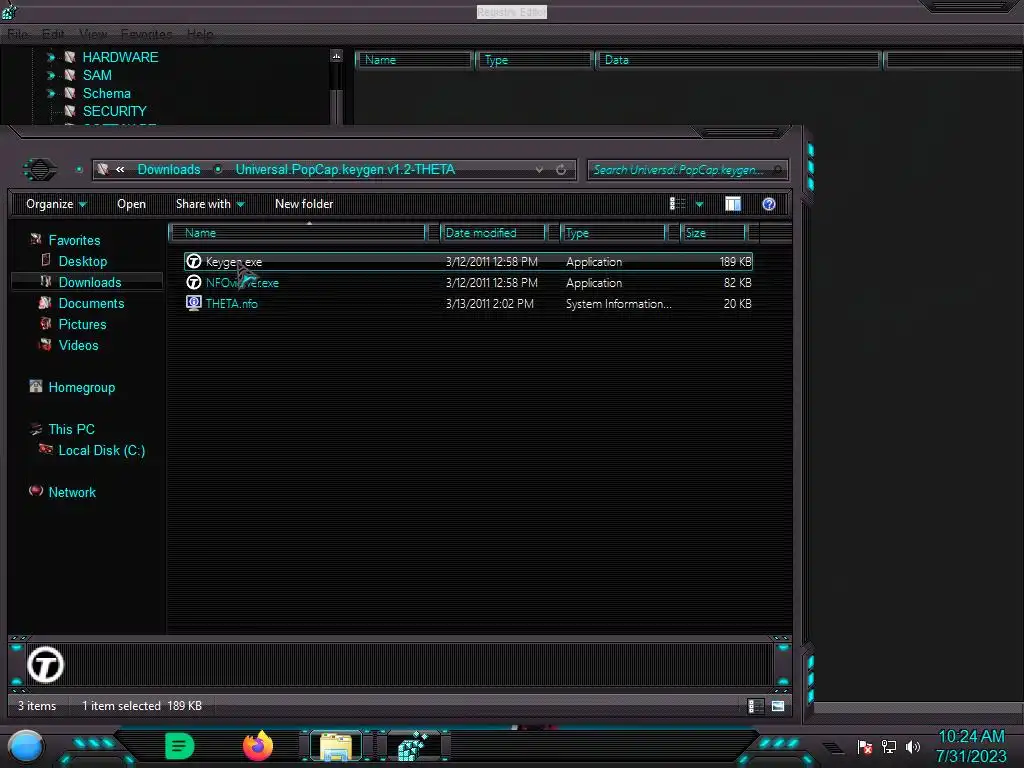This screenshot has height=768, width=1024.
Task: Open Local Disk (C:)
Action: click(x=102, y=450)
